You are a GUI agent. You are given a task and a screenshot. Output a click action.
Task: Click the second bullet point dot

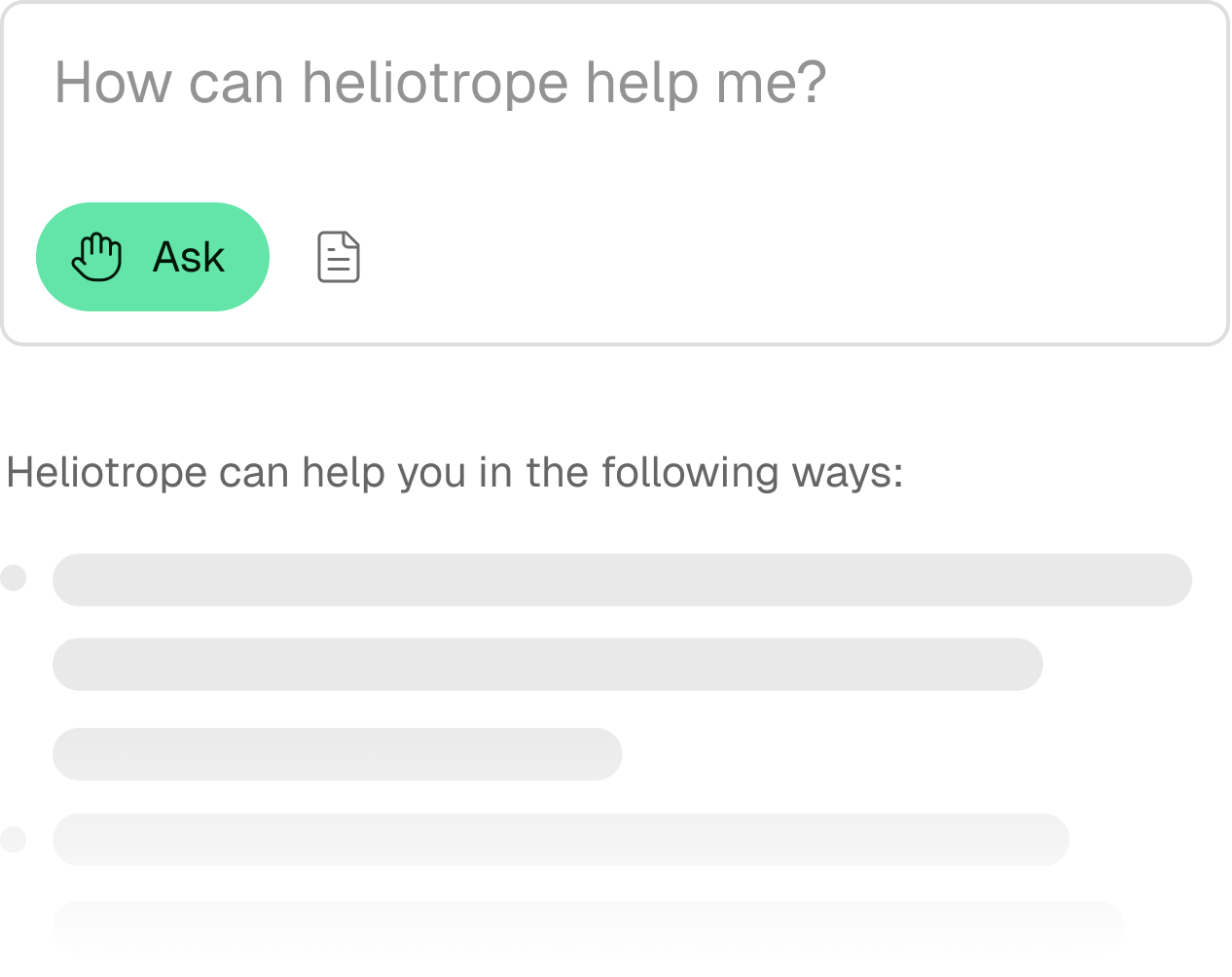(14, 839)
